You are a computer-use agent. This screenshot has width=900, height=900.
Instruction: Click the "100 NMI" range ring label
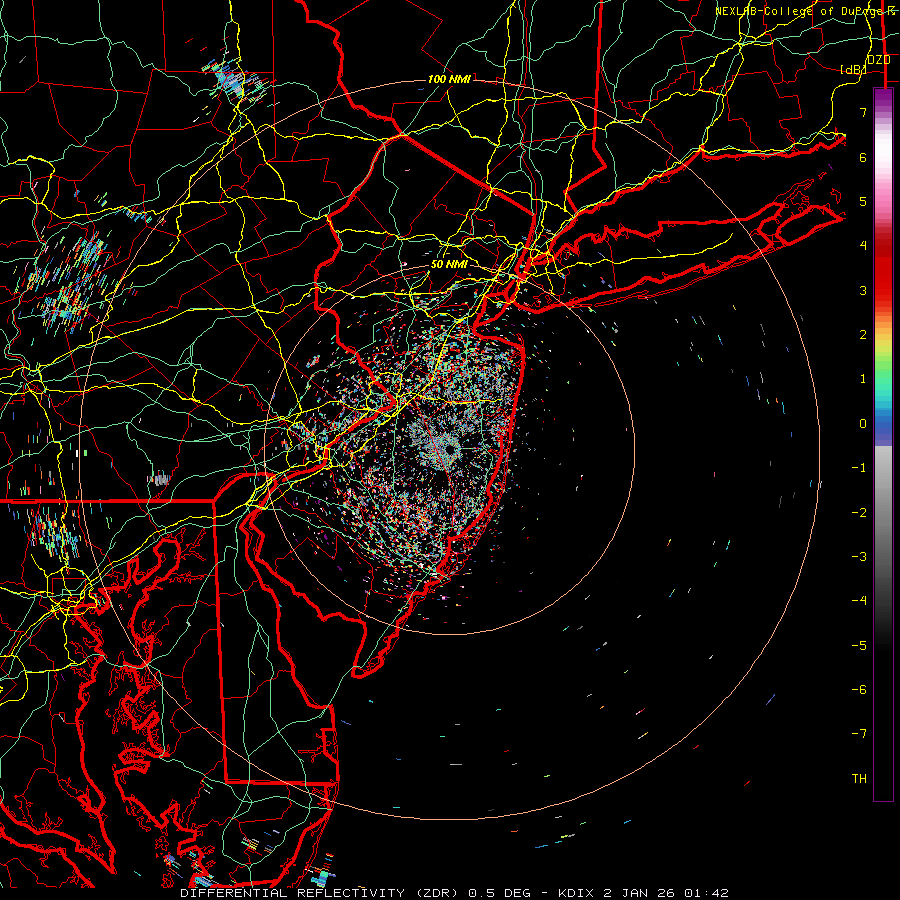449,79
